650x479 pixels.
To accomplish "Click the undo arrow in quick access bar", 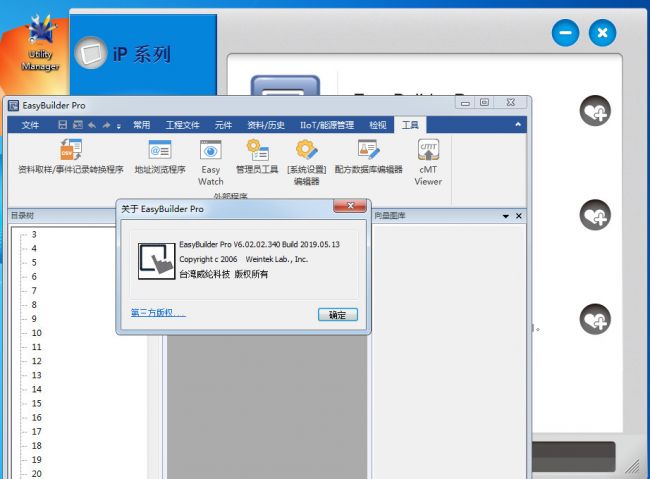I will click(92, 125).
